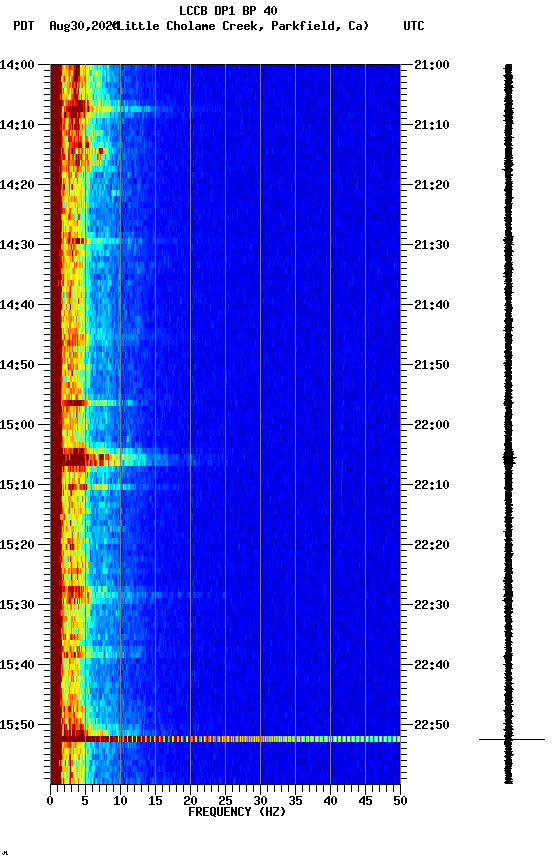Click the 40 Hz frequency axis label
This screenshot has width=552, height=864.
tap(331, 801)
